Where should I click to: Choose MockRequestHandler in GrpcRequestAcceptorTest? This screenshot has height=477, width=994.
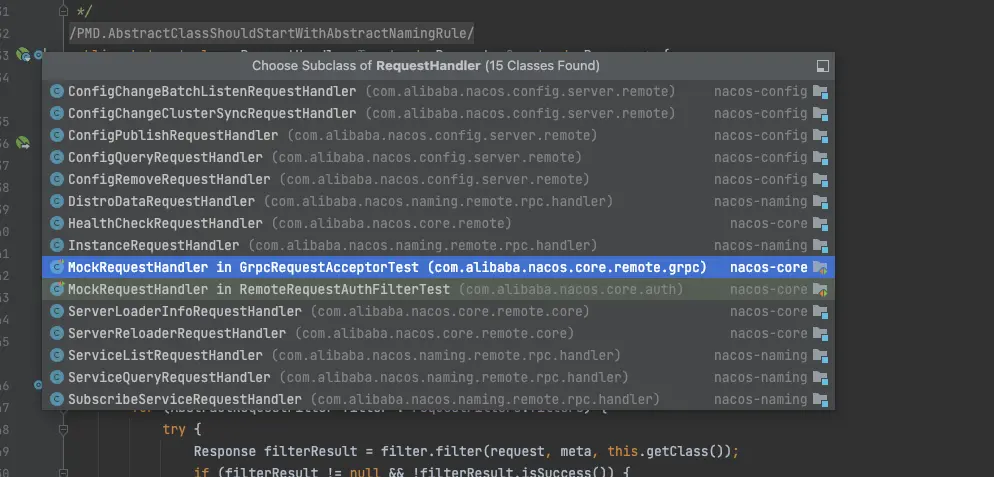coord(438,268)
